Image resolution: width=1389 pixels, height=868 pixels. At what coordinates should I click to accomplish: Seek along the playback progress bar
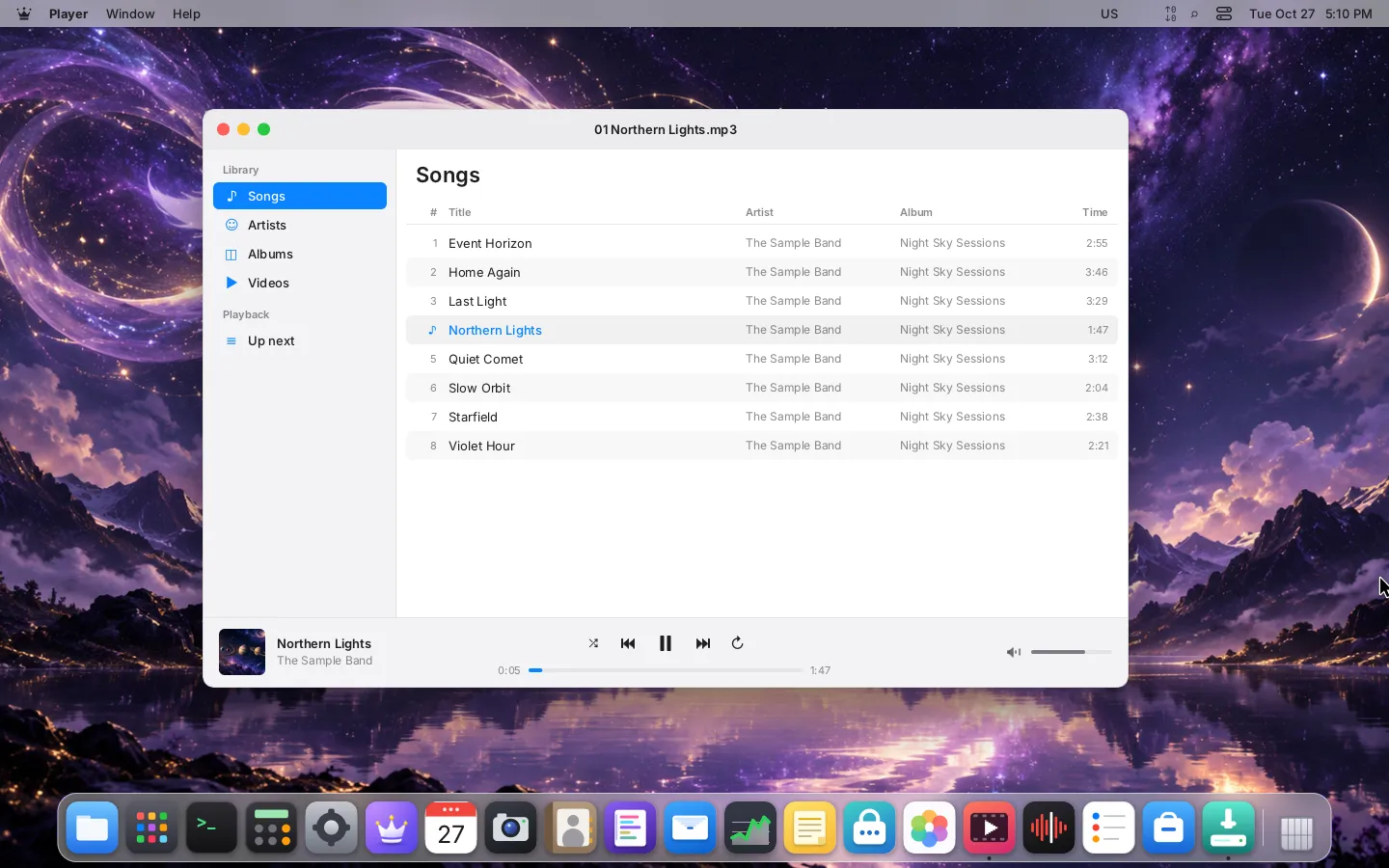click(x=666, y=670)
